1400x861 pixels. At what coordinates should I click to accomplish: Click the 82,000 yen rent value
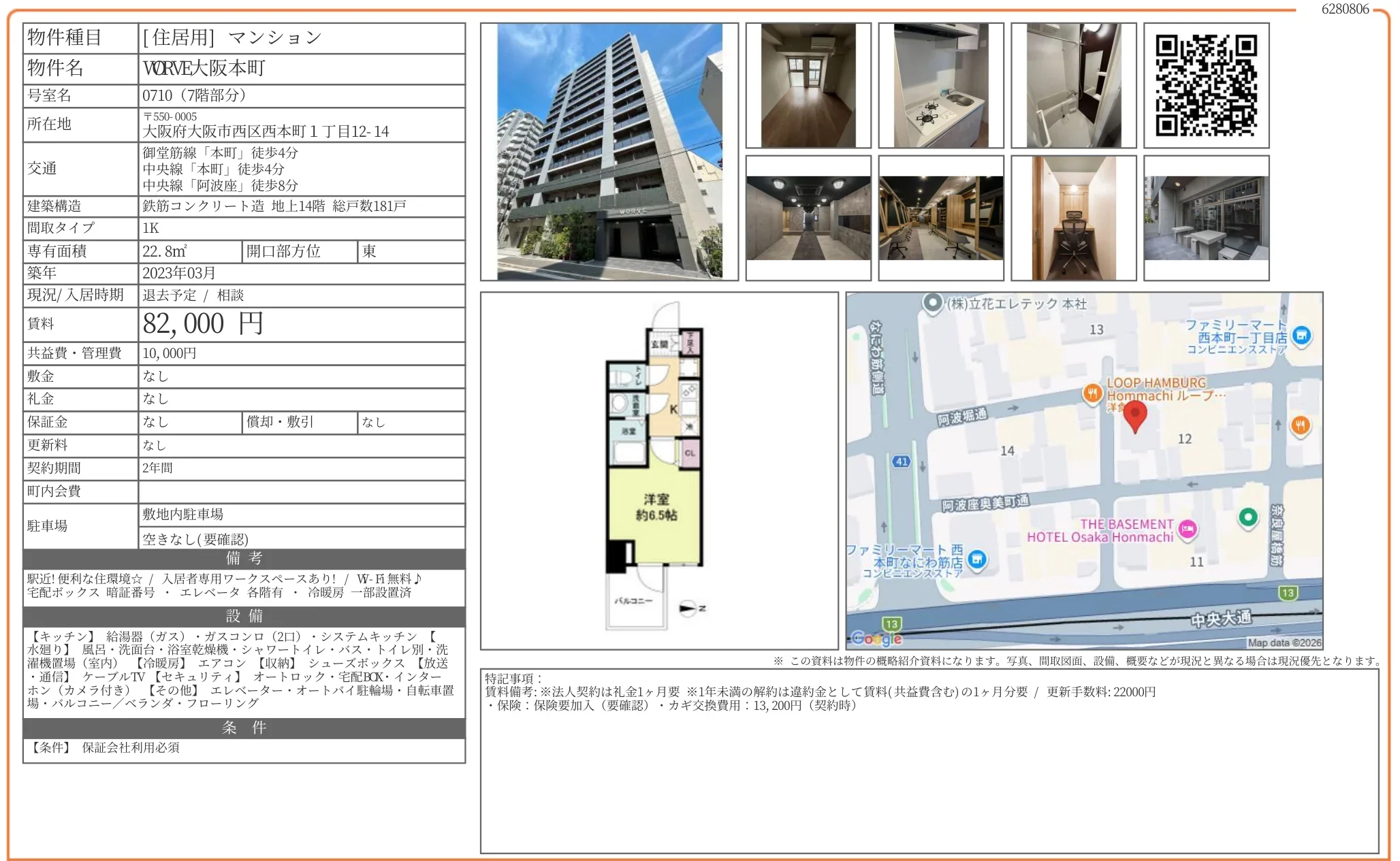[203, 324]
